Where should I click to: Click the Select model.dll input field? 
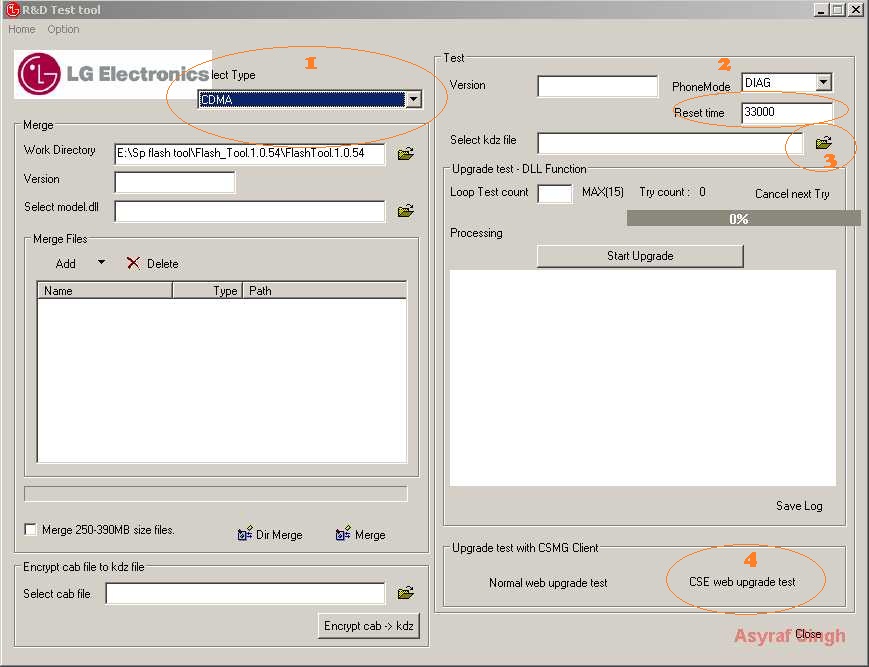click(x=249, y=211)
